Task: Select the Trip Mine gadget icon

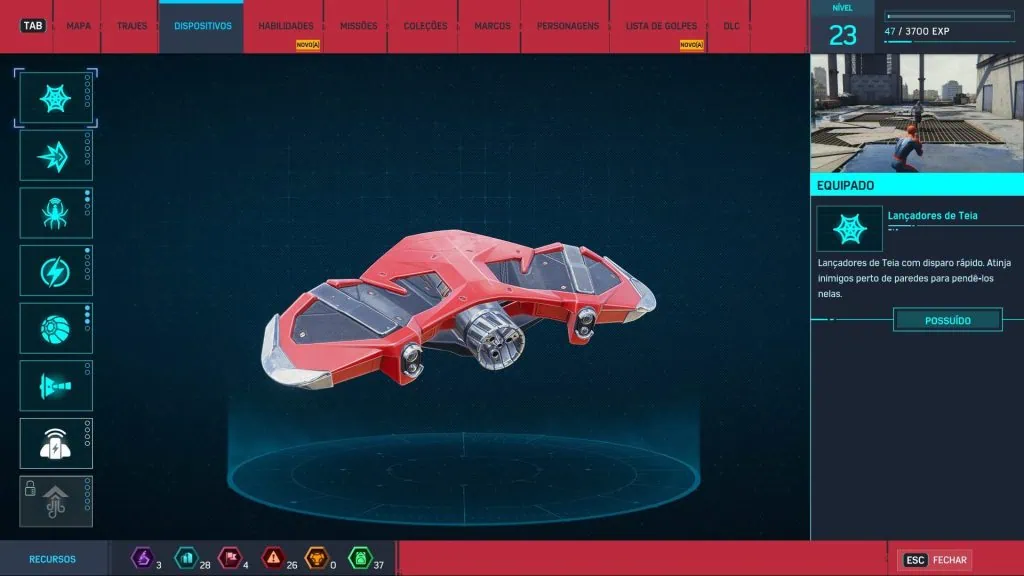Action: 56,386
